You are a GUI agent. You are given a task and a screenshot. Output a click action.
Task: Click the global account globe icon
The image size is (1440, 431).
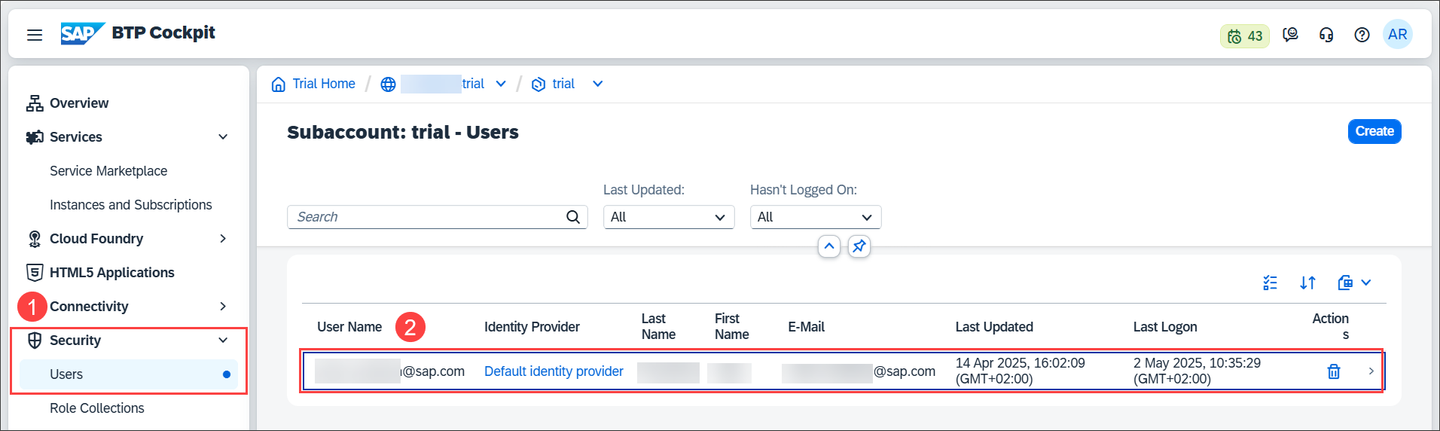pos(388,84)
